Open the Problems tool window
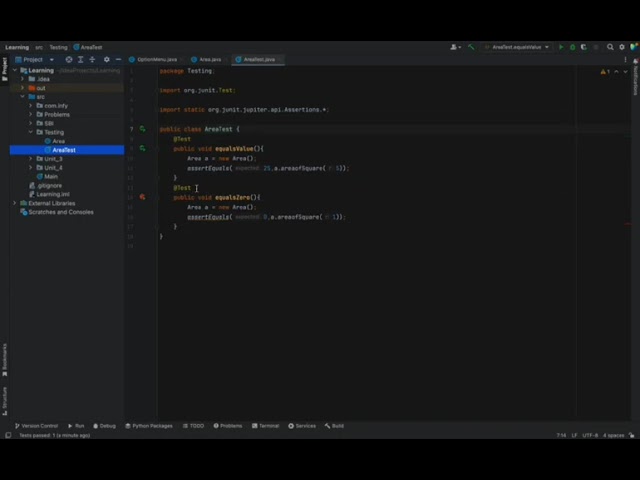Image resolution: width=640 pixels, height=480 pixels. [x=228, y=426]
